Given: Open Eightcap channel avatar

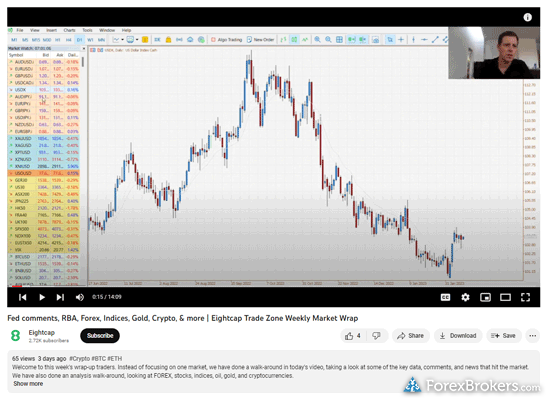Looking at the screenshot, I should point(16,336).
